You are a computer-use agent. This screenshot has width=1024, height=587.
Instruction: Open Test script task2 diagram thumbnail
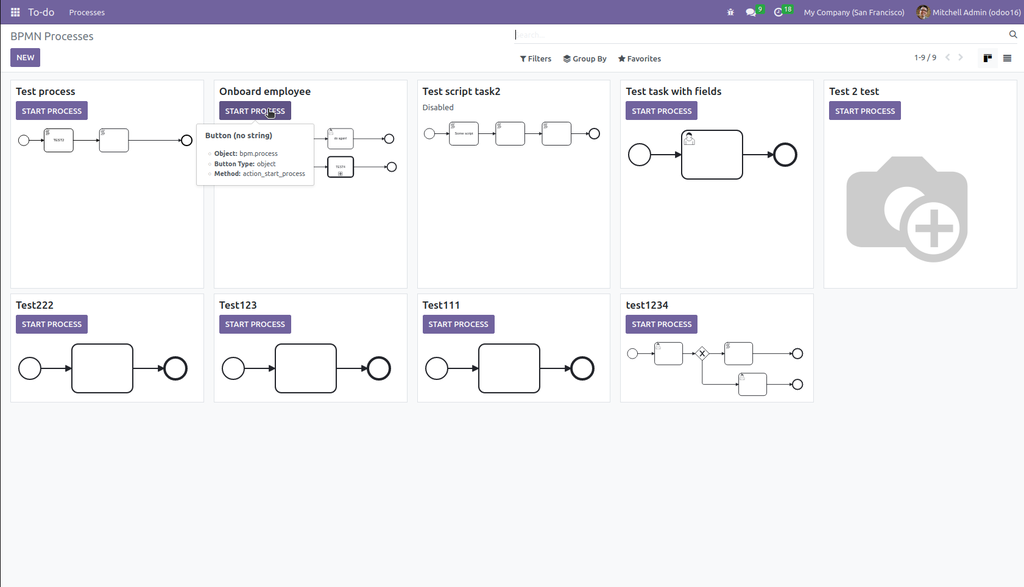pos(511,134)
